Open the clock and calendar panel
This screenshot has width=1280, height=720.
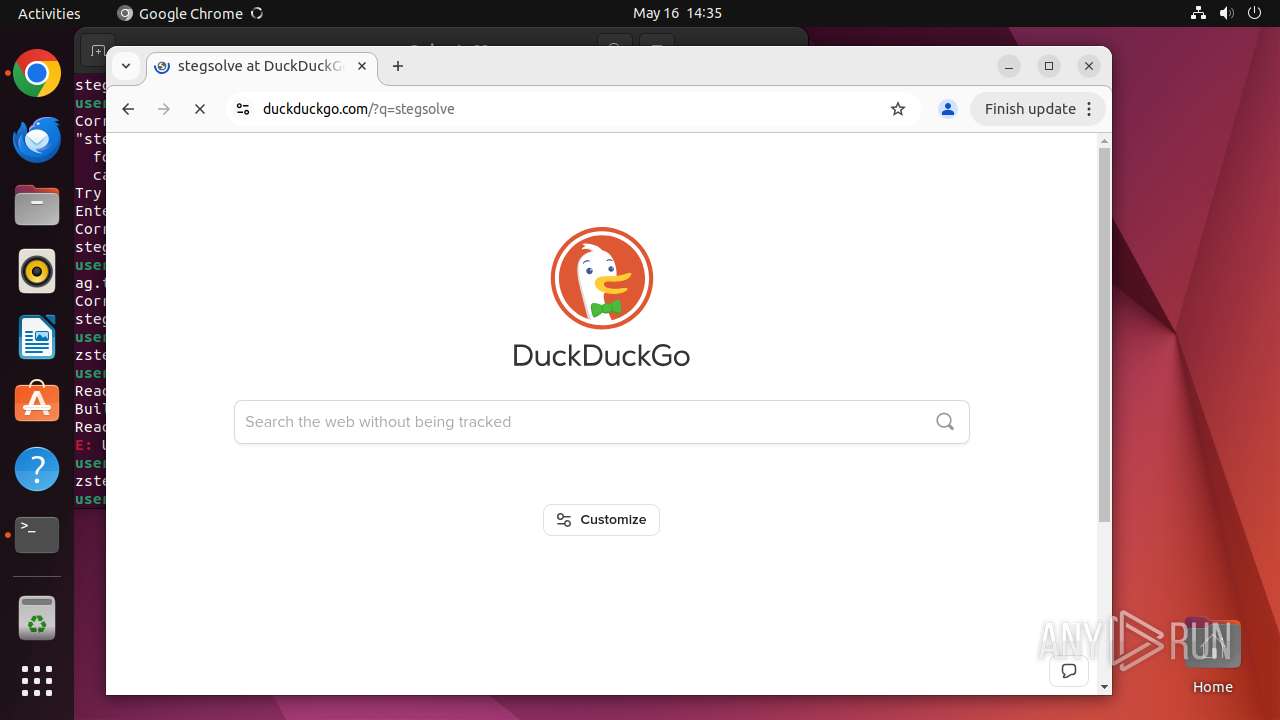pyautogui.click(x=677, y=13)
